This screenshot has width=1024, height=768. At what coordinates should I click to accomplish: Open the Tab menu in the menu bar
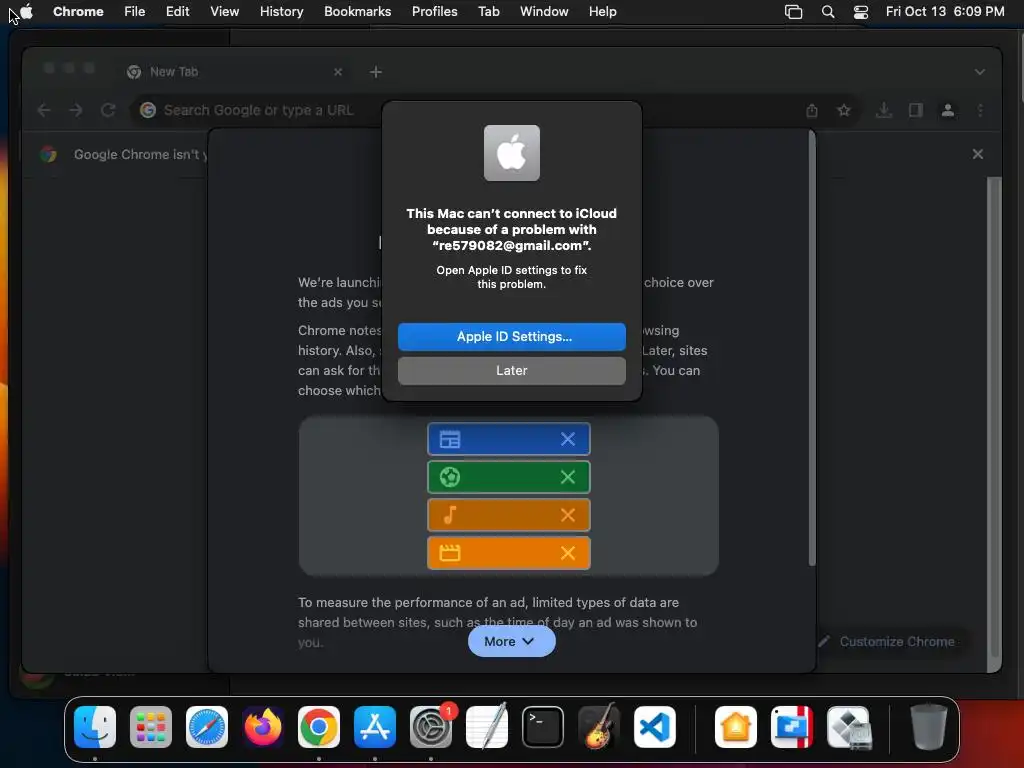tap(488, 11)
